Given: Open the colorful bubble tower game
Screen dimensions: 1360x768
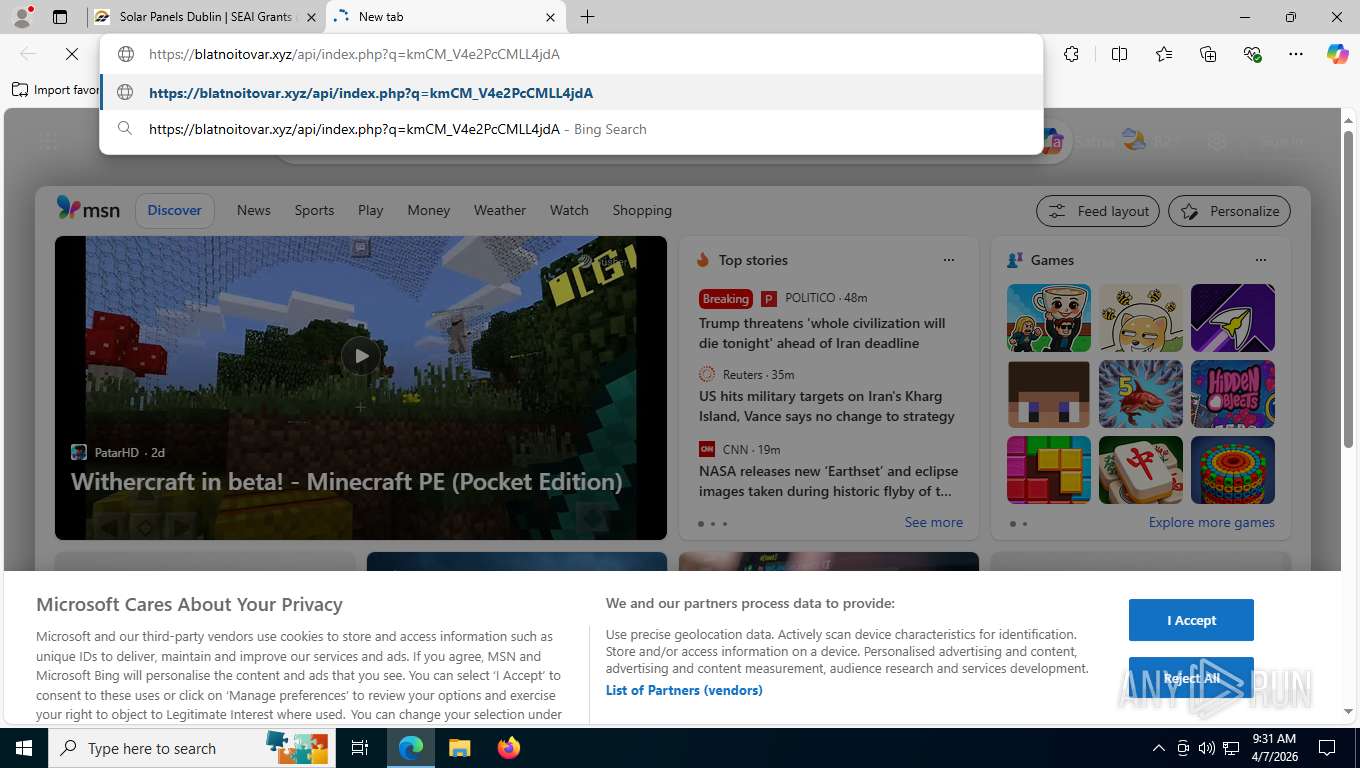Looking at the screenshot, I should [x=1233, y=470].
